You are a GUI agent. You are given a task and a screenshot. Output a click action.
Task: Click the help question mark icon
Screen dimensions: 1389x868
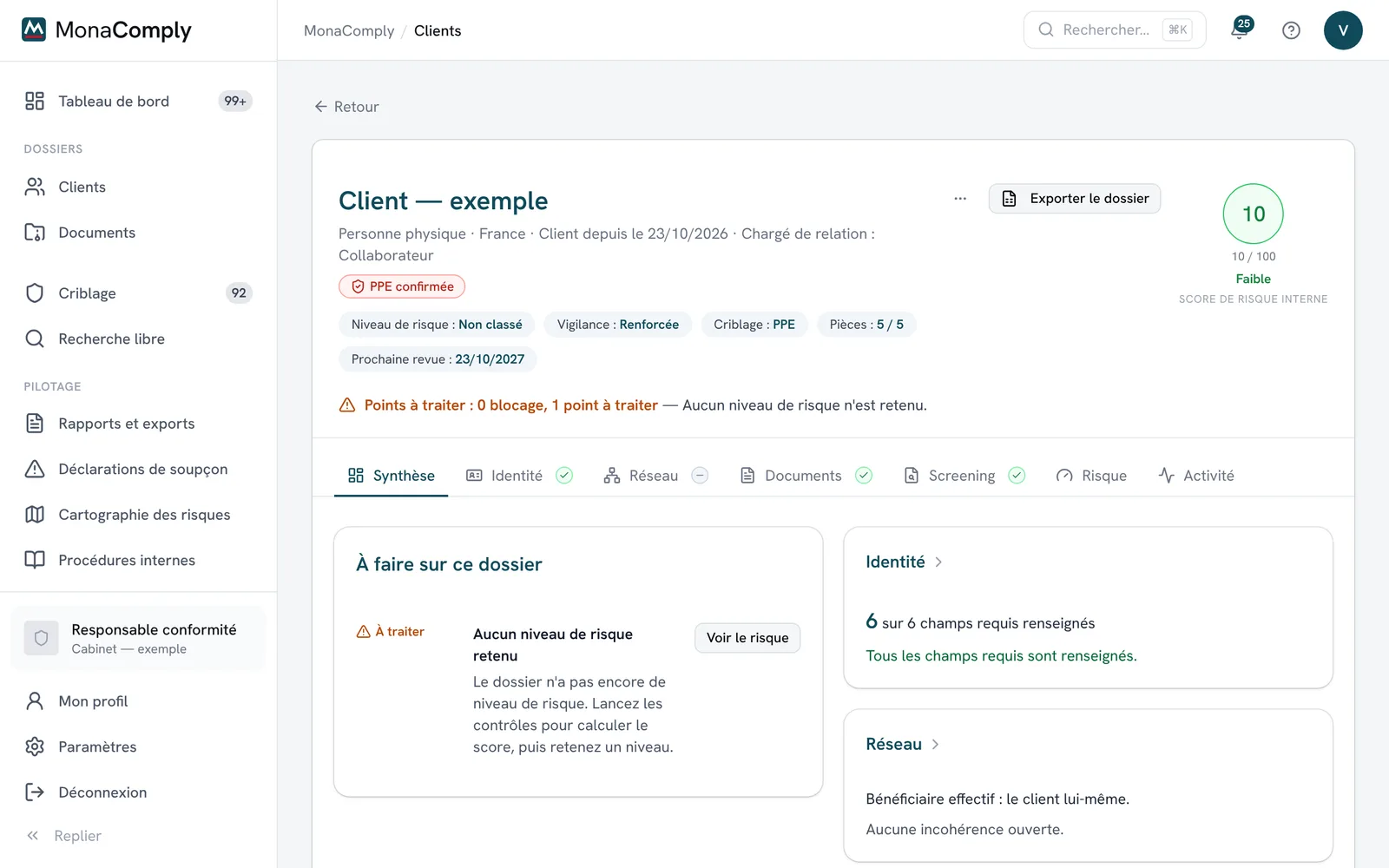coord(1291,30)
